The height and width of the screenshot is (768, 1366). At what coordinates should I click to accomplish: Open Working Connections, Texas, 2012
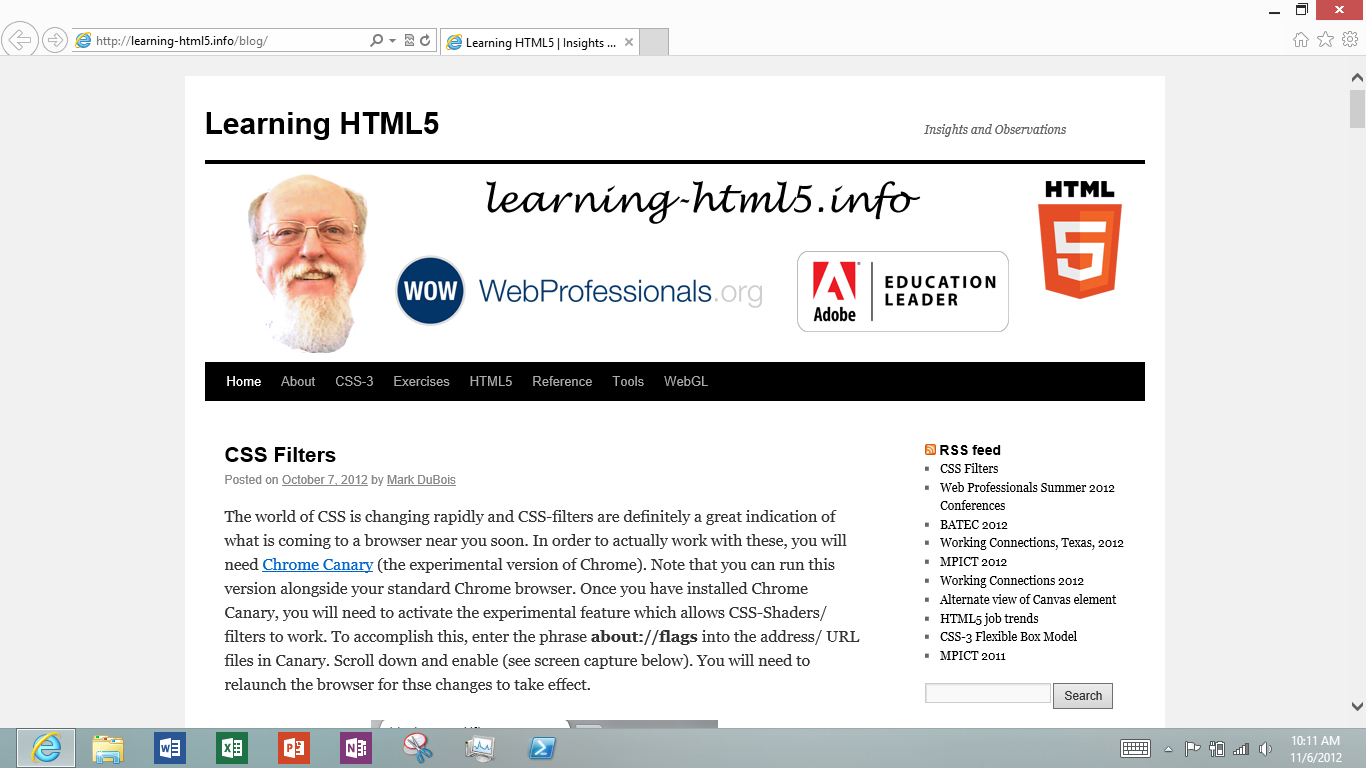click(x=1032, y=543)
